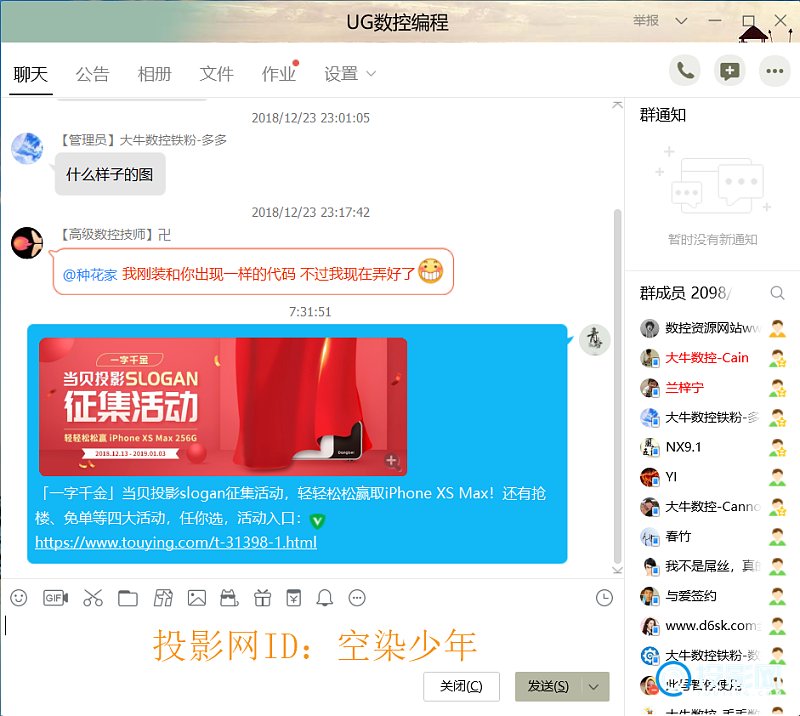Image resolution: width=800 pixels, height=716 pixels.
Task: Click the bell notification icon
Action: pos(324,598)
